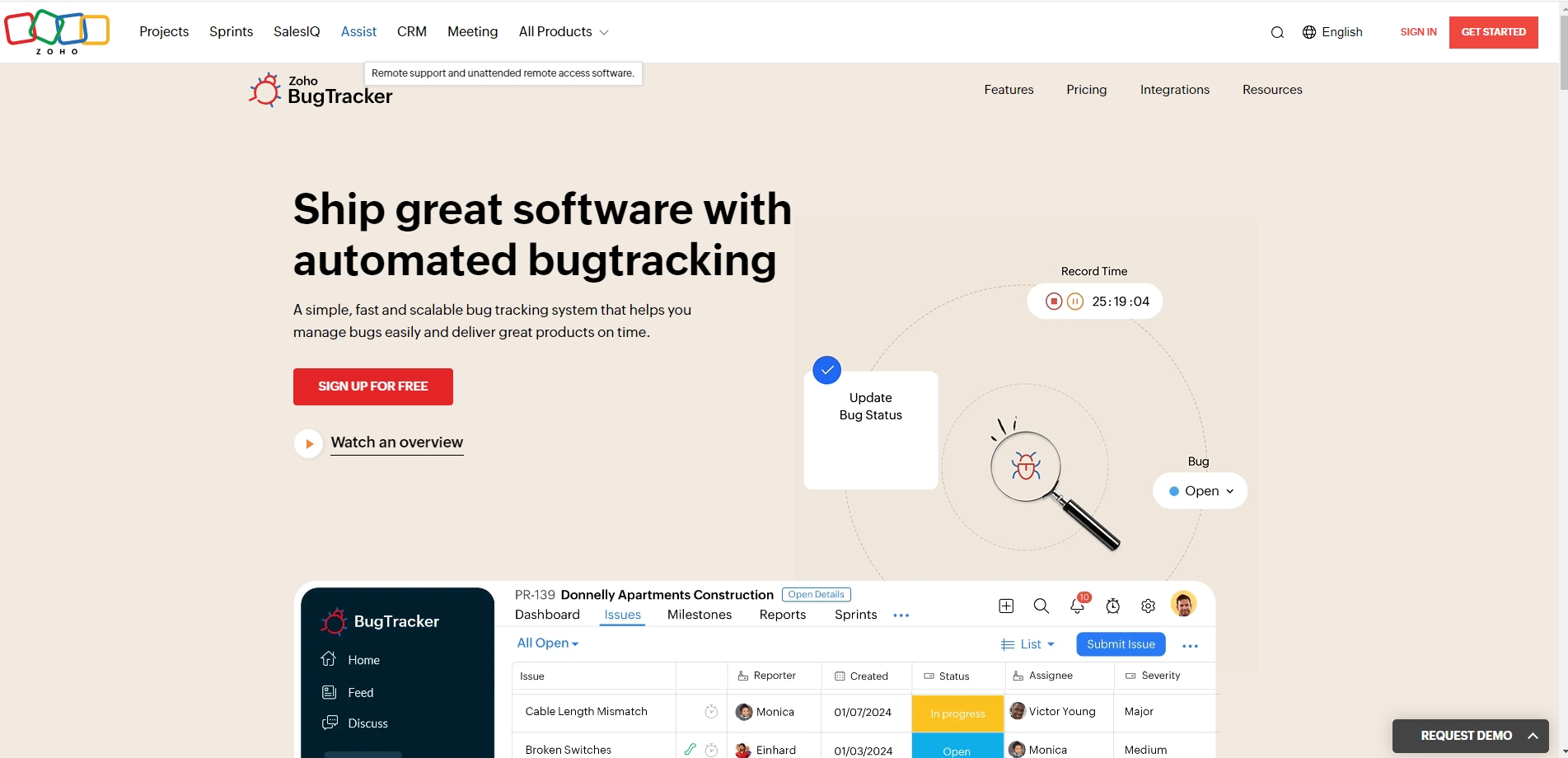
Task: Click the SIGN UP FOR FREE button
Action: click(373, 386)
